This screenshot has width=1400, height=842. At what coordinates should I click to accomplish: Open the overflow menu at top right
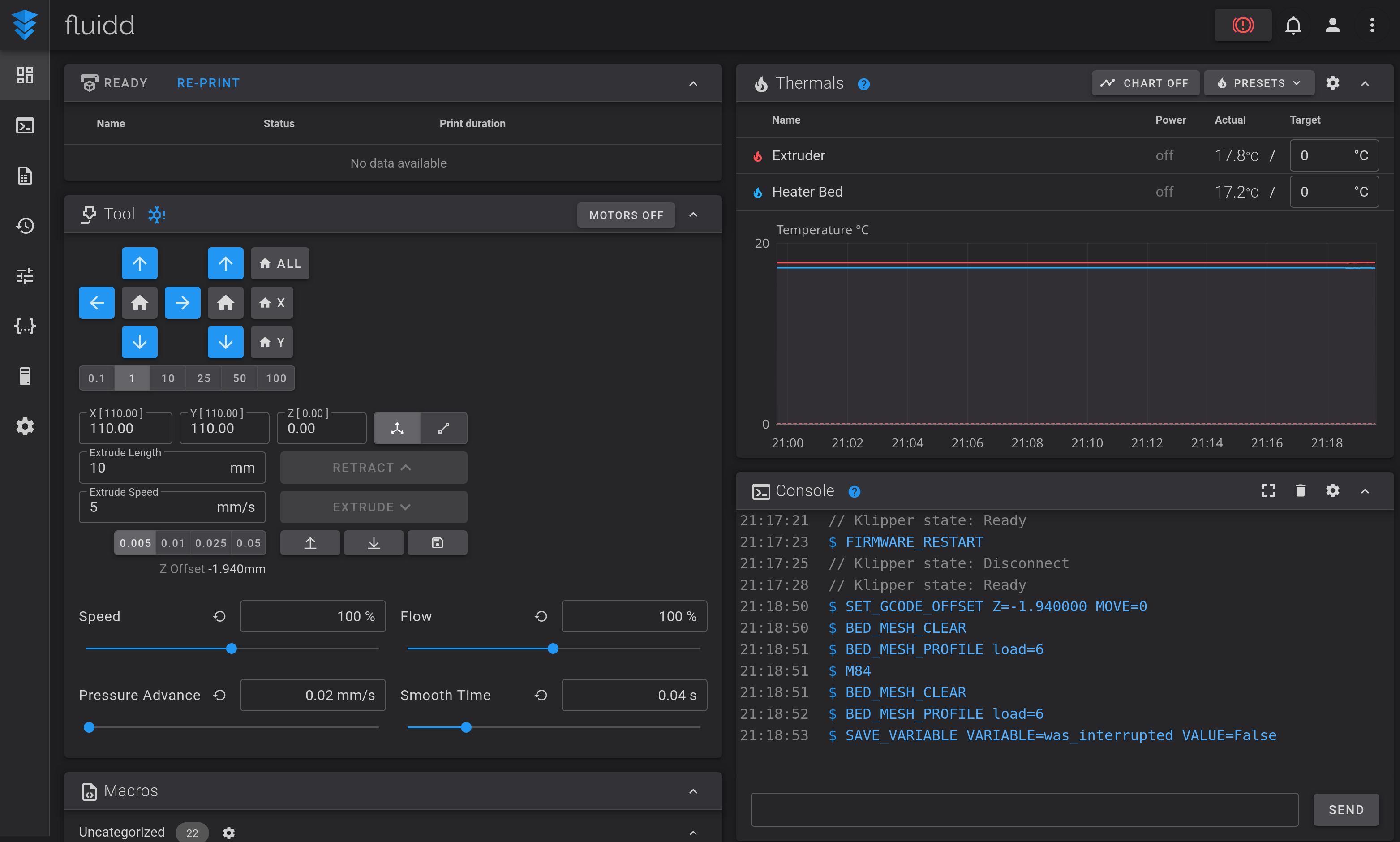click(1372, 25)
